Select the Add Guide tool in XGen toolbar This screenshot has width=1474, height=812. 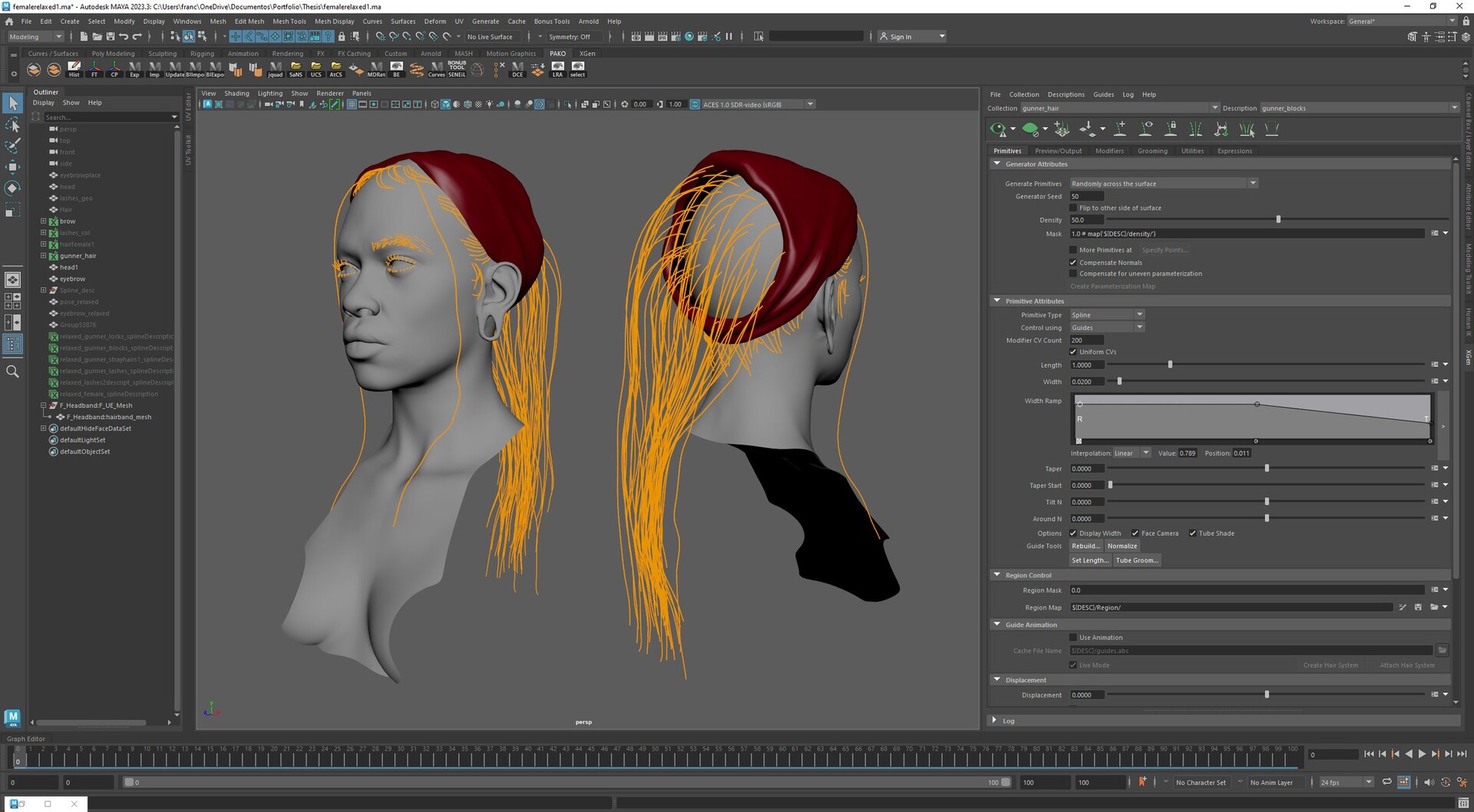(x=1119, y=129)
